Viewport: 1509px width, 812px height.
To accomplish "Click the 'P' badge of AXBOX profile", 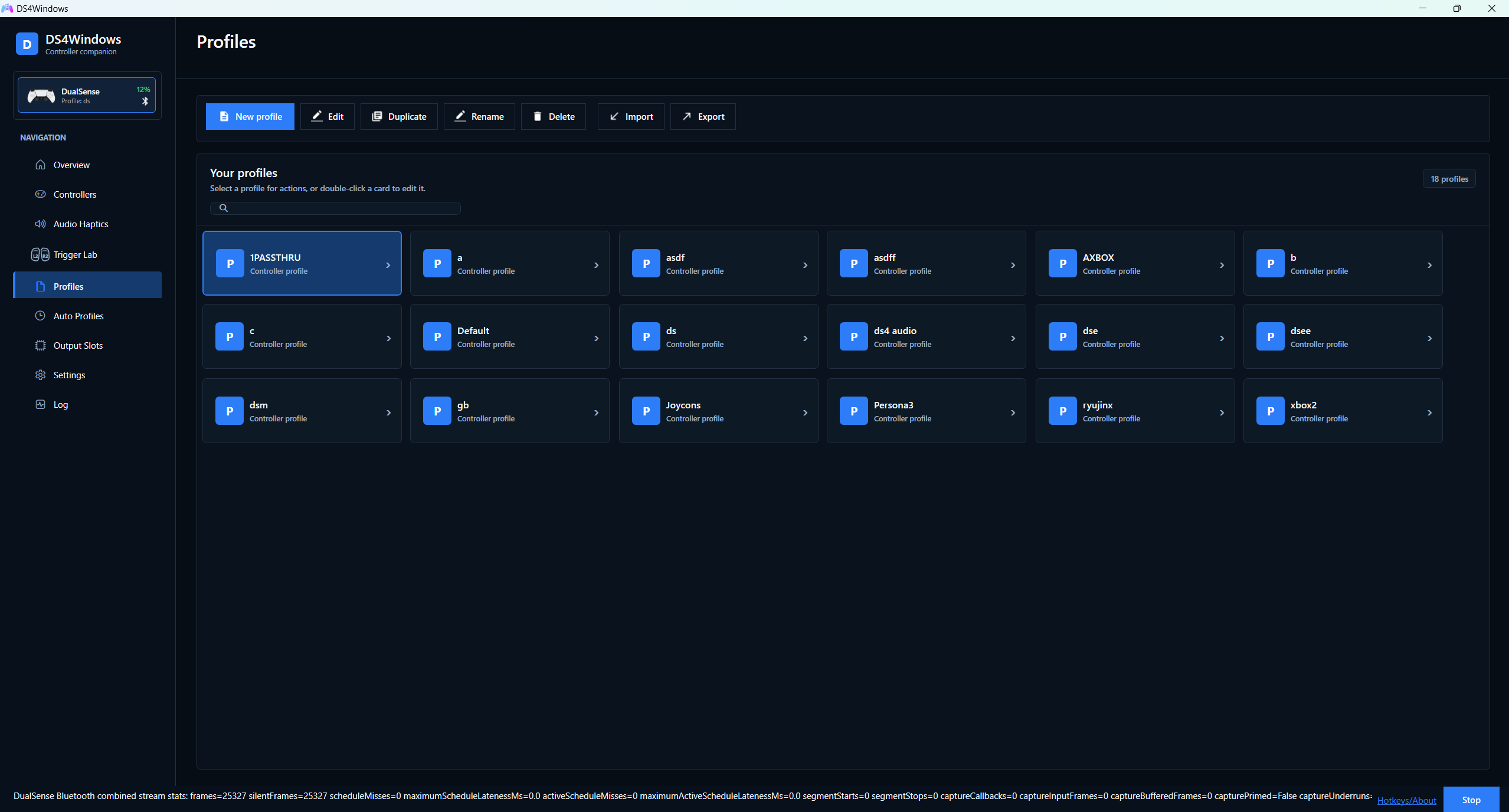I will pos(1063,263).
